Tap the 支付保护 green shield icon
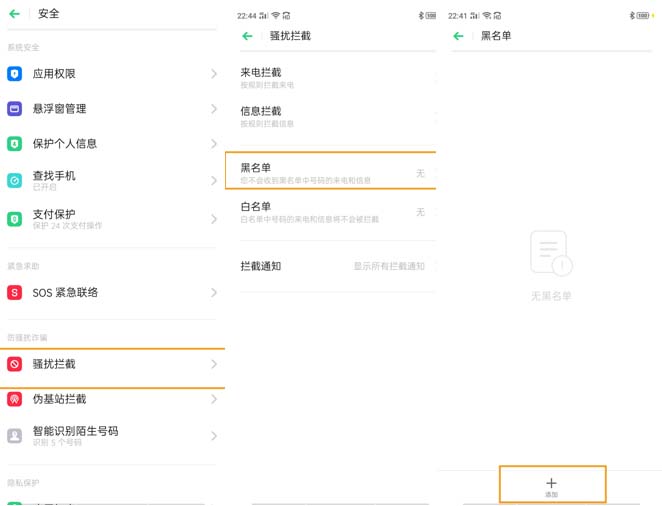The image size is (662, 506). (15, 219)
